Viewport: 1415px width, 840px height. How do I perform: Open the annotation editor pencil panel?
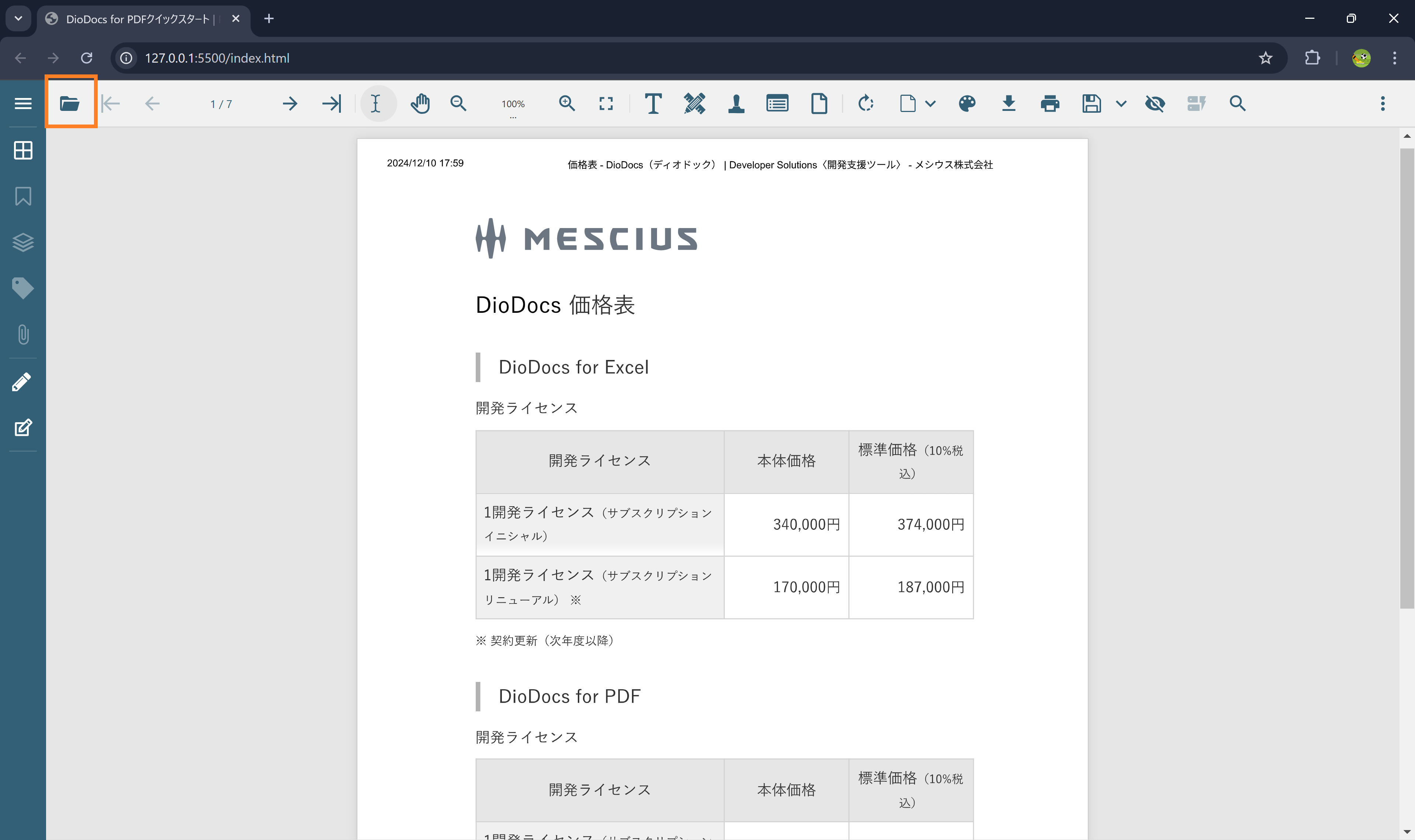(x=21, y=382)
